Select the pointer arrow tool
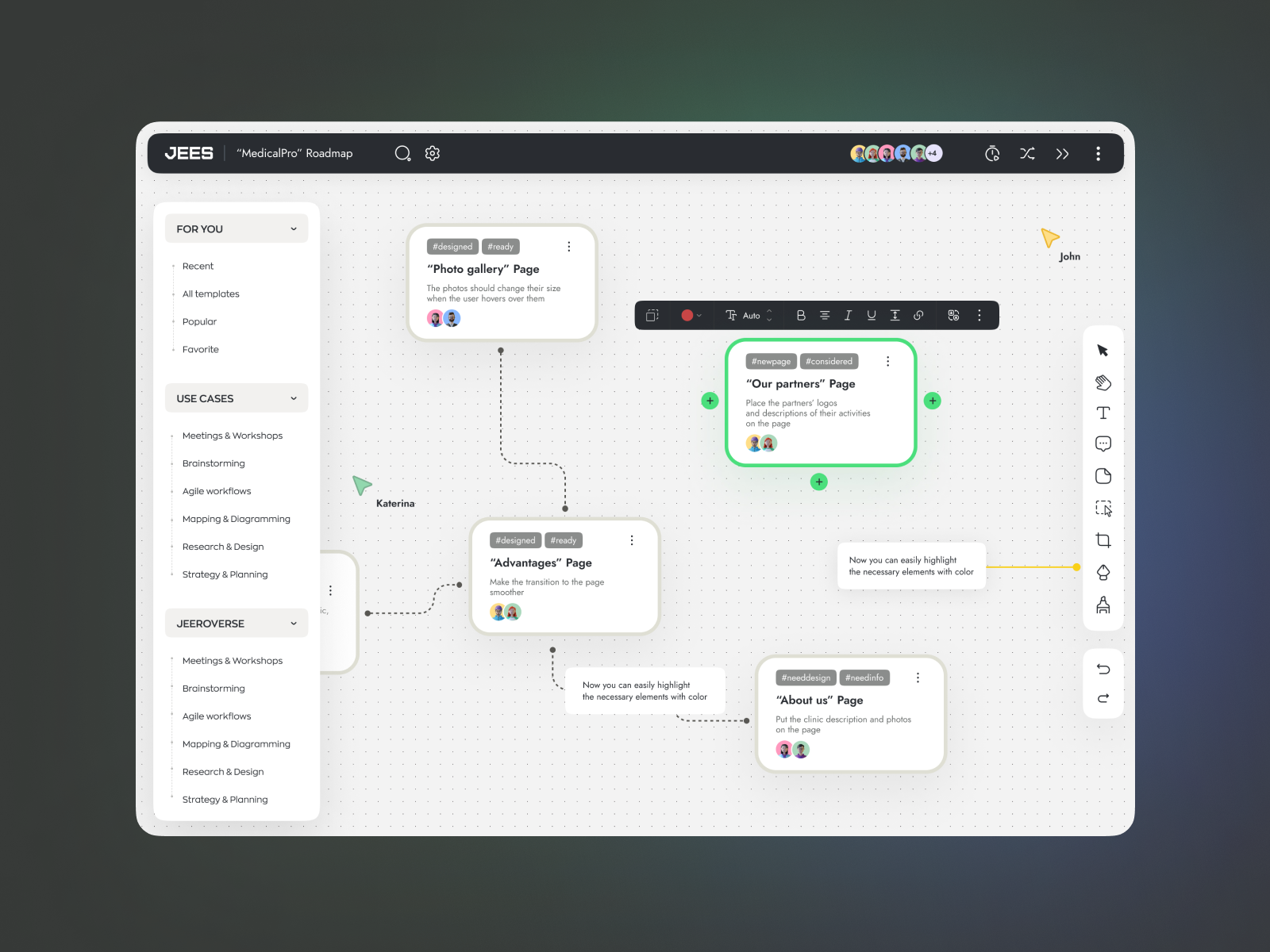The width and height of the screenshot is (1270, 952). coord(1103,351)
